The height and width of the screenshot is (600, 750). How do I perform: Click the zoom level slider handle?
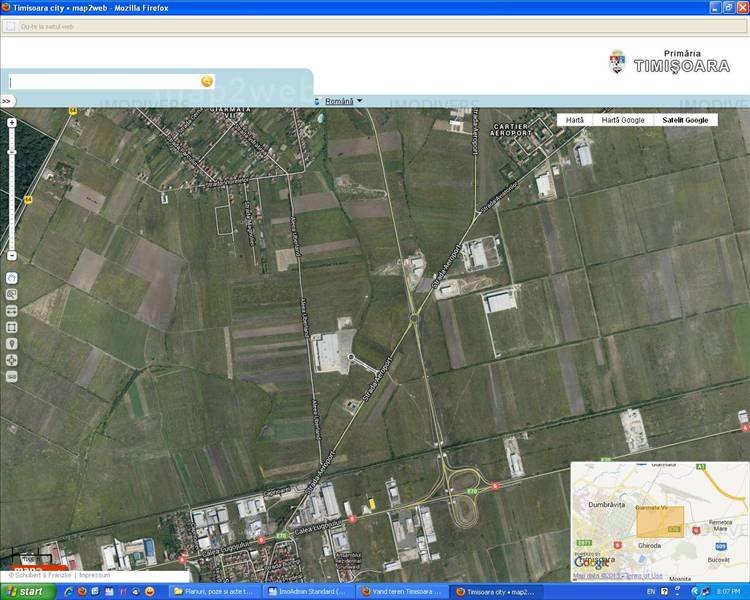(x=11, y=151)
